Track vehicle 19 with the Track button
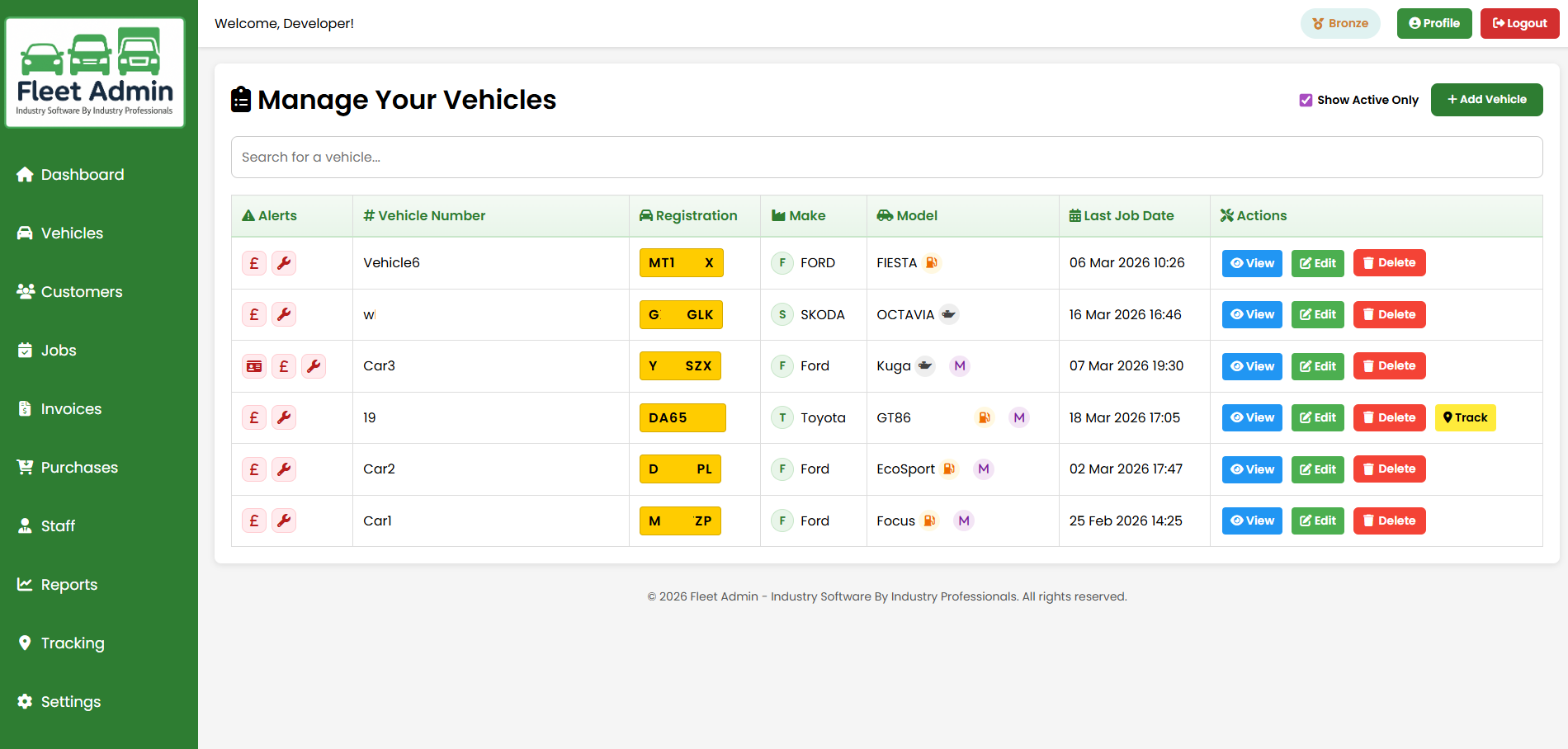Viewport: 1568px width, 749px height. [1466, 417]
